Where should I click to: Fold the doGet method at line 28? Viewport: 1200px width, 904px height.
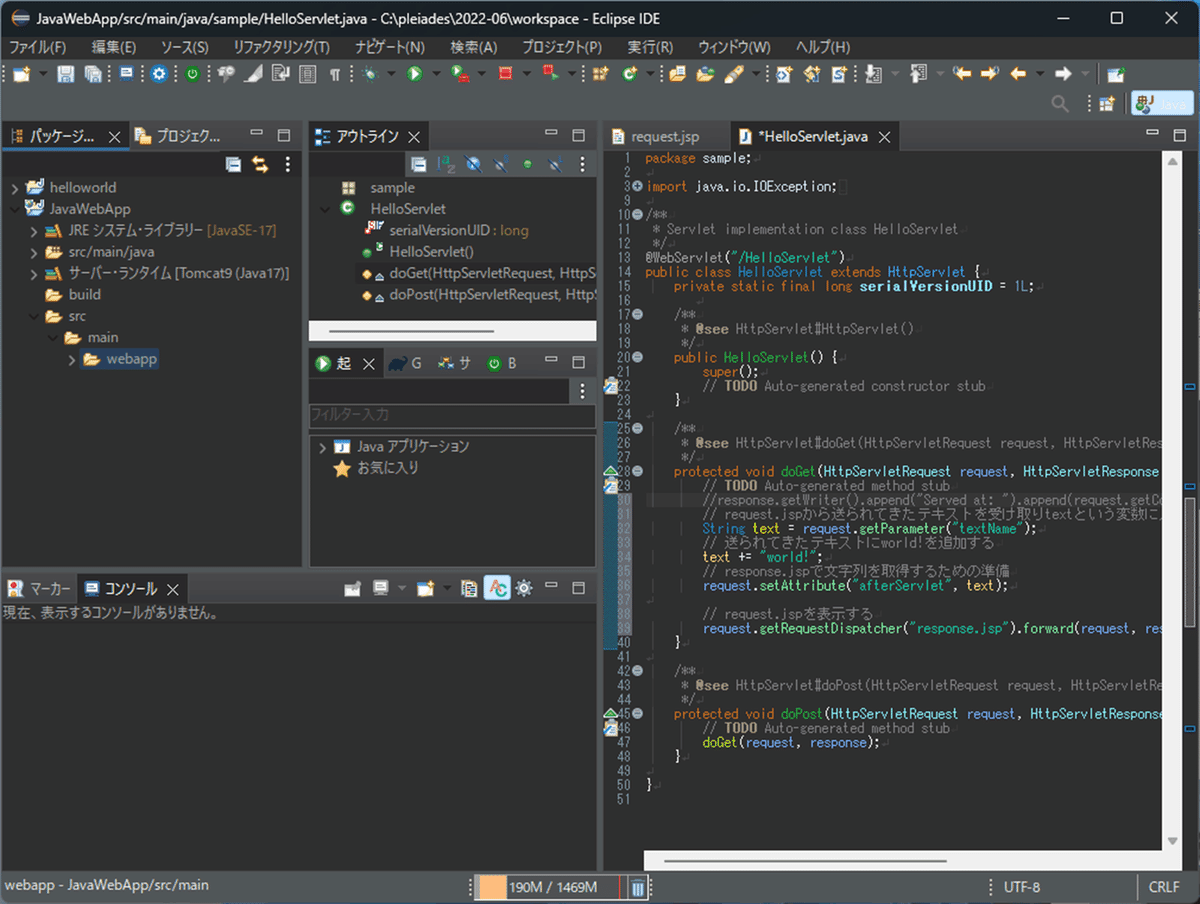coord(637,471)
